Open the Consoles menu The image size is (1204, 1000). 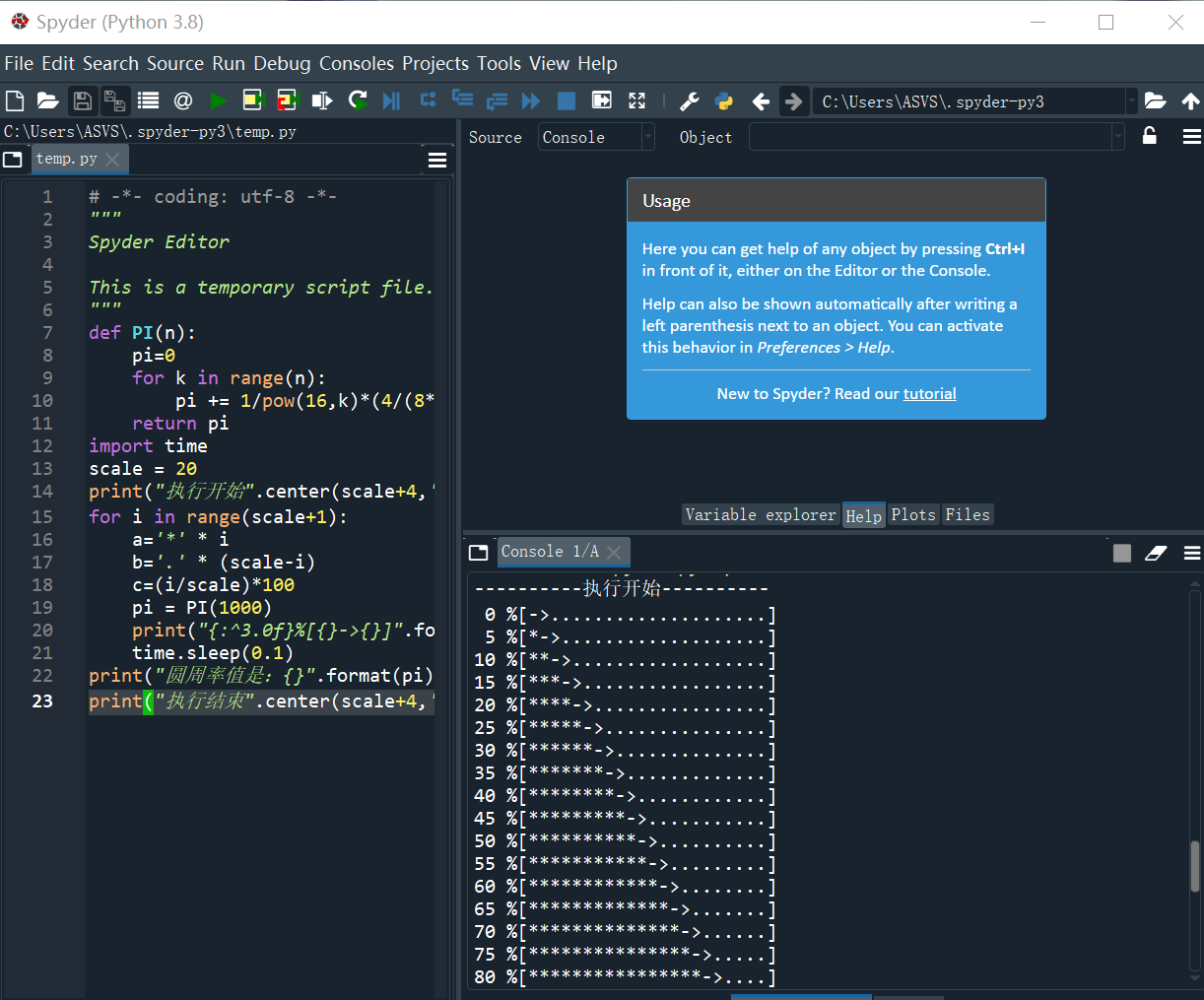(357, 63)
